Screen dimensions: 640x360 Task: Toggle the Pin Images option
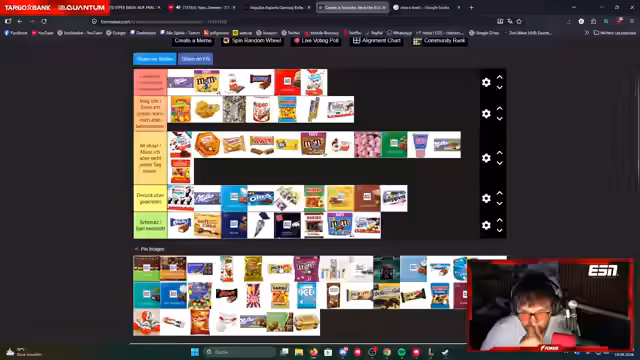pos(149,249)
